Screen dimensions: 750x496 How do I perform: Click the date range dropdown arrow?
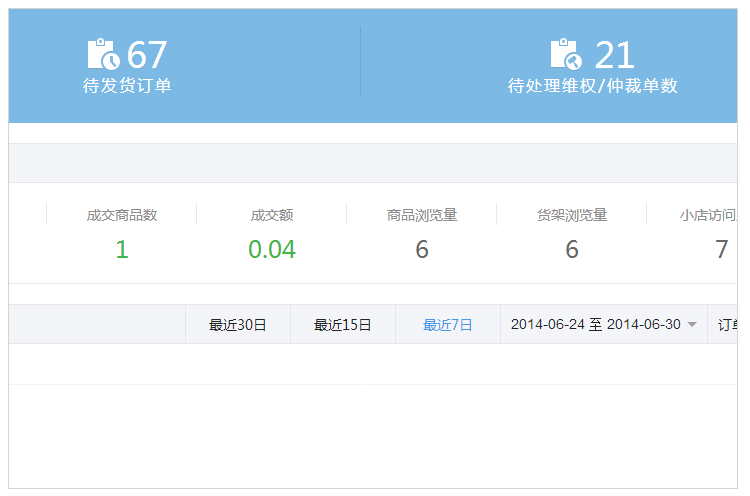coord(692,325)
